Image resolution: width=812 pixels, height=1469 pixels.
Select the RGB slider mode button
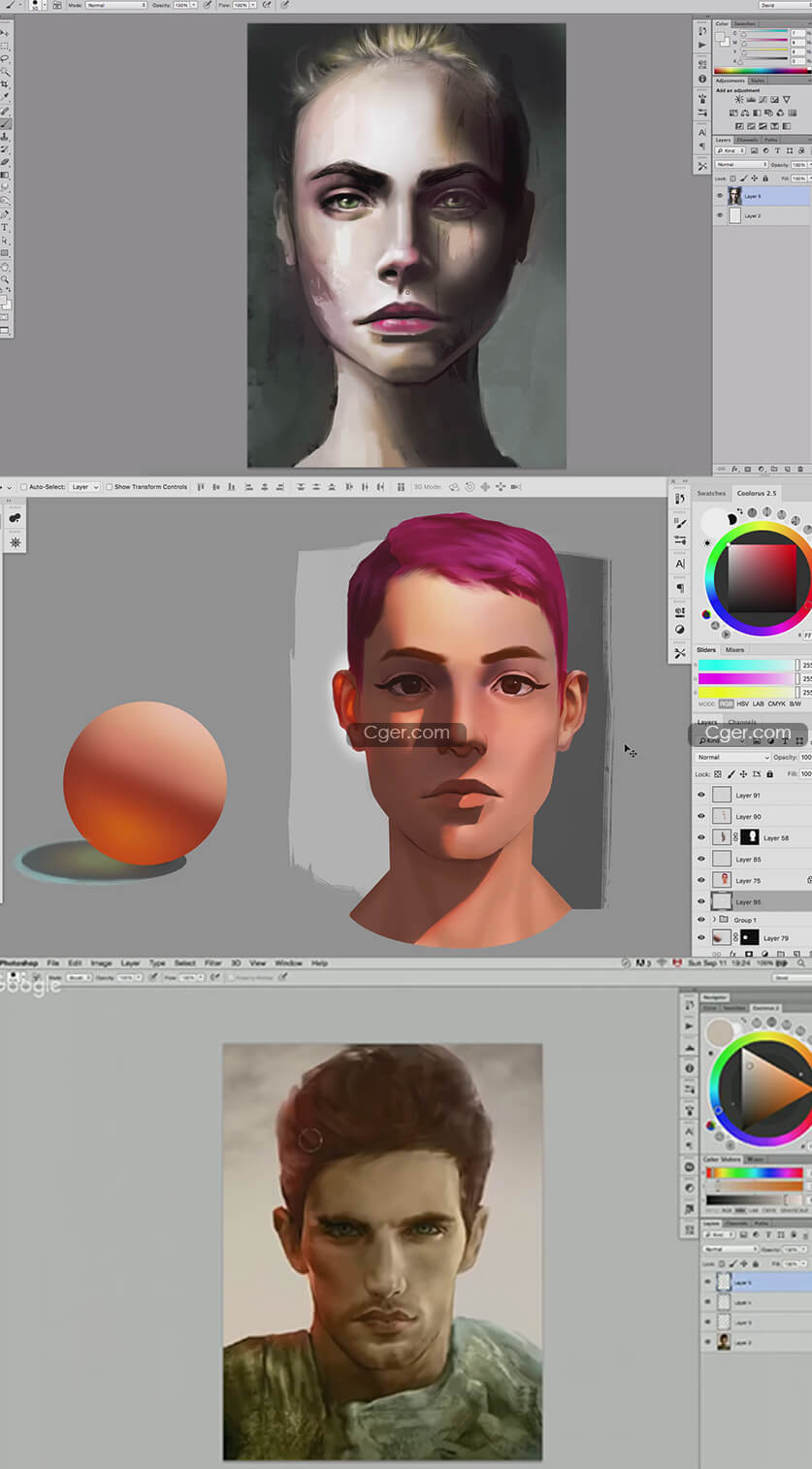[x=726, y=703]
